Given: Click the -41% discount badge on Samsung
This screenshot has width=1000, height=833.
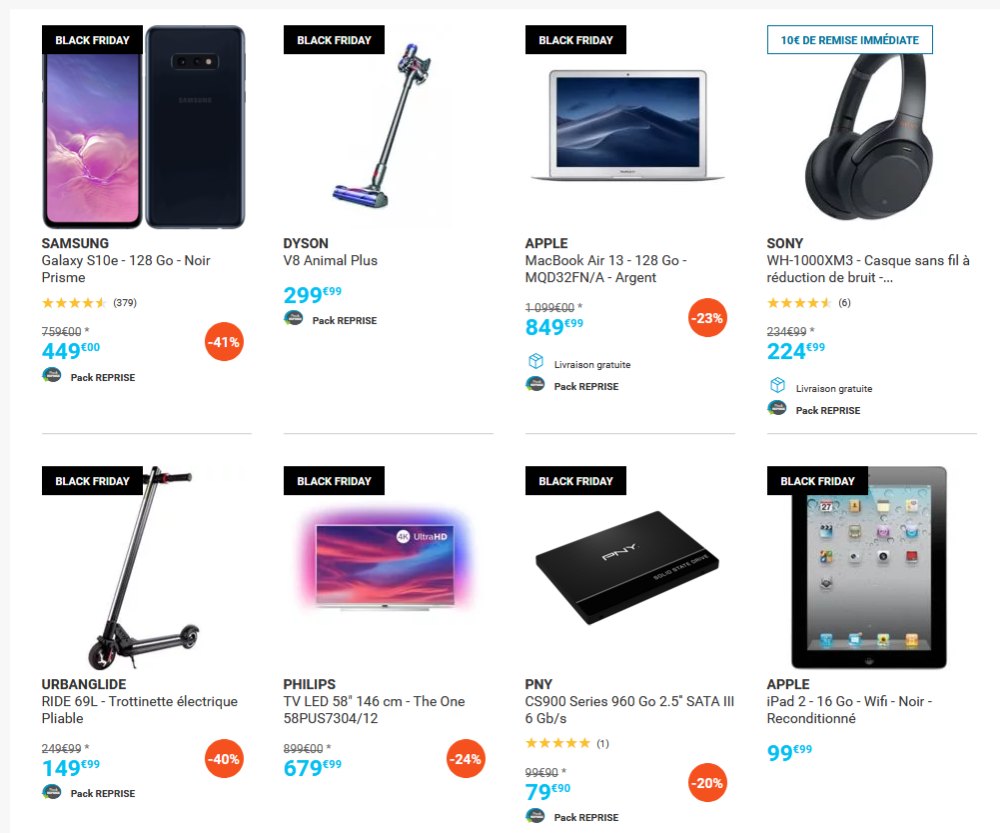Looking at the screenshot, I should 224,342.
